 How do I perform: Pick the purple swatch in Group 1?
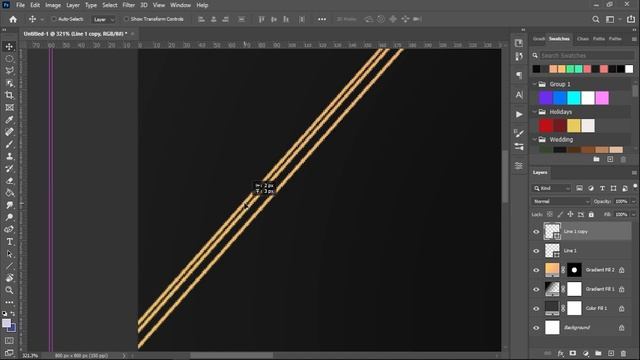[x=546, y=98]
